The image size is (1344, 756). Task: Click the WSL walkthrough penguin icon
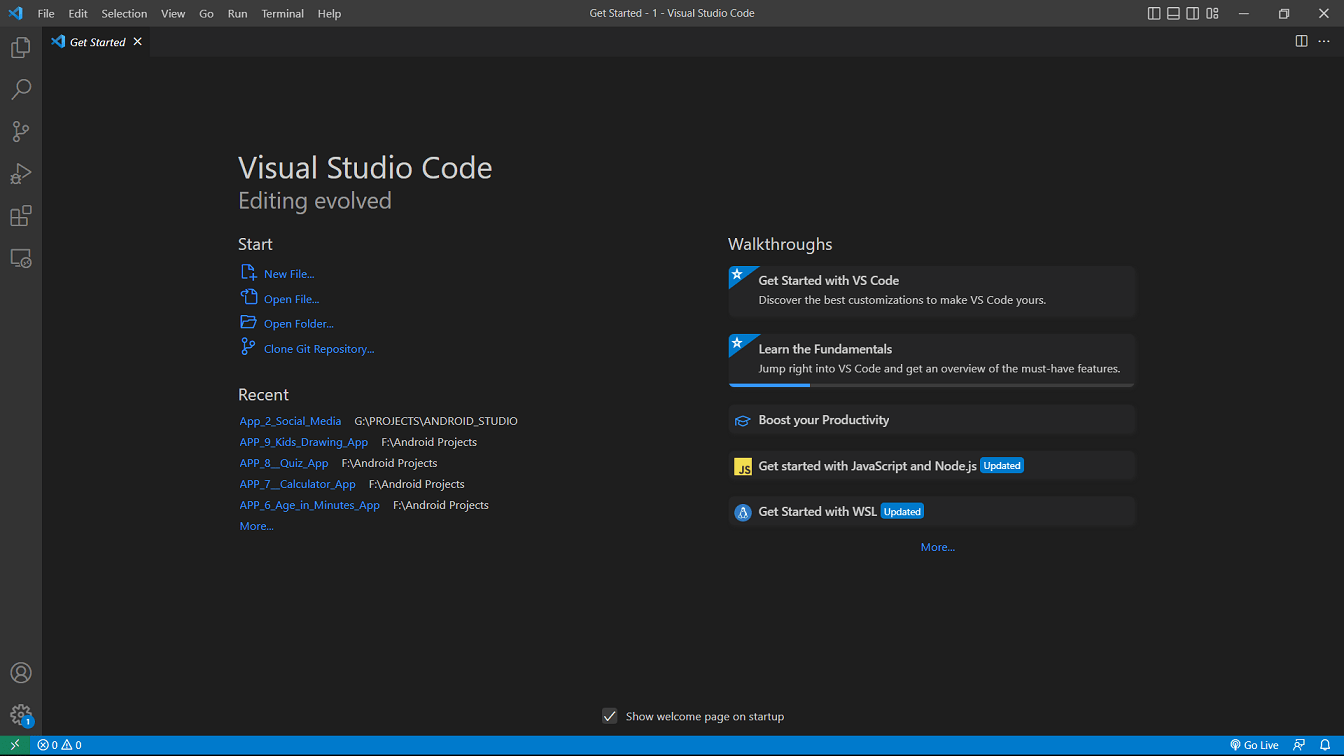click(x=743, y=513)
